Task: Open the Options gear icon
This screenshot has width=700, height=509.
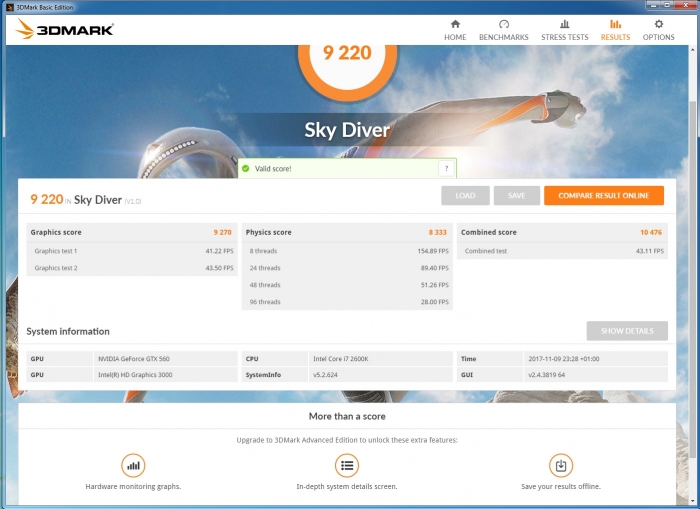Action: coord(658,24)
